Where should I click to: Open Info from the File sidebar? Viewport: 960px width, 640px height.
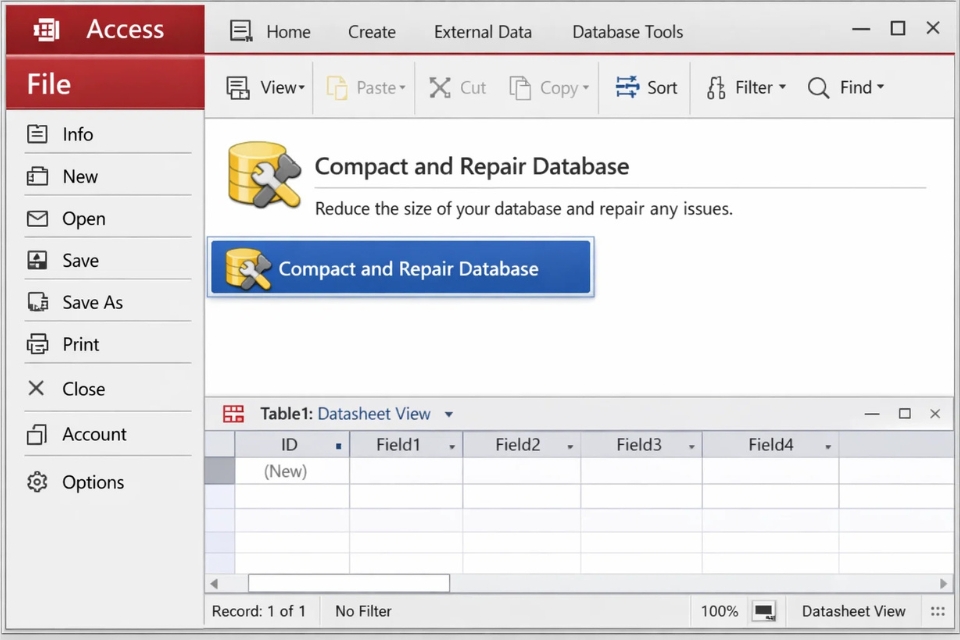click(x=77, y=134)
